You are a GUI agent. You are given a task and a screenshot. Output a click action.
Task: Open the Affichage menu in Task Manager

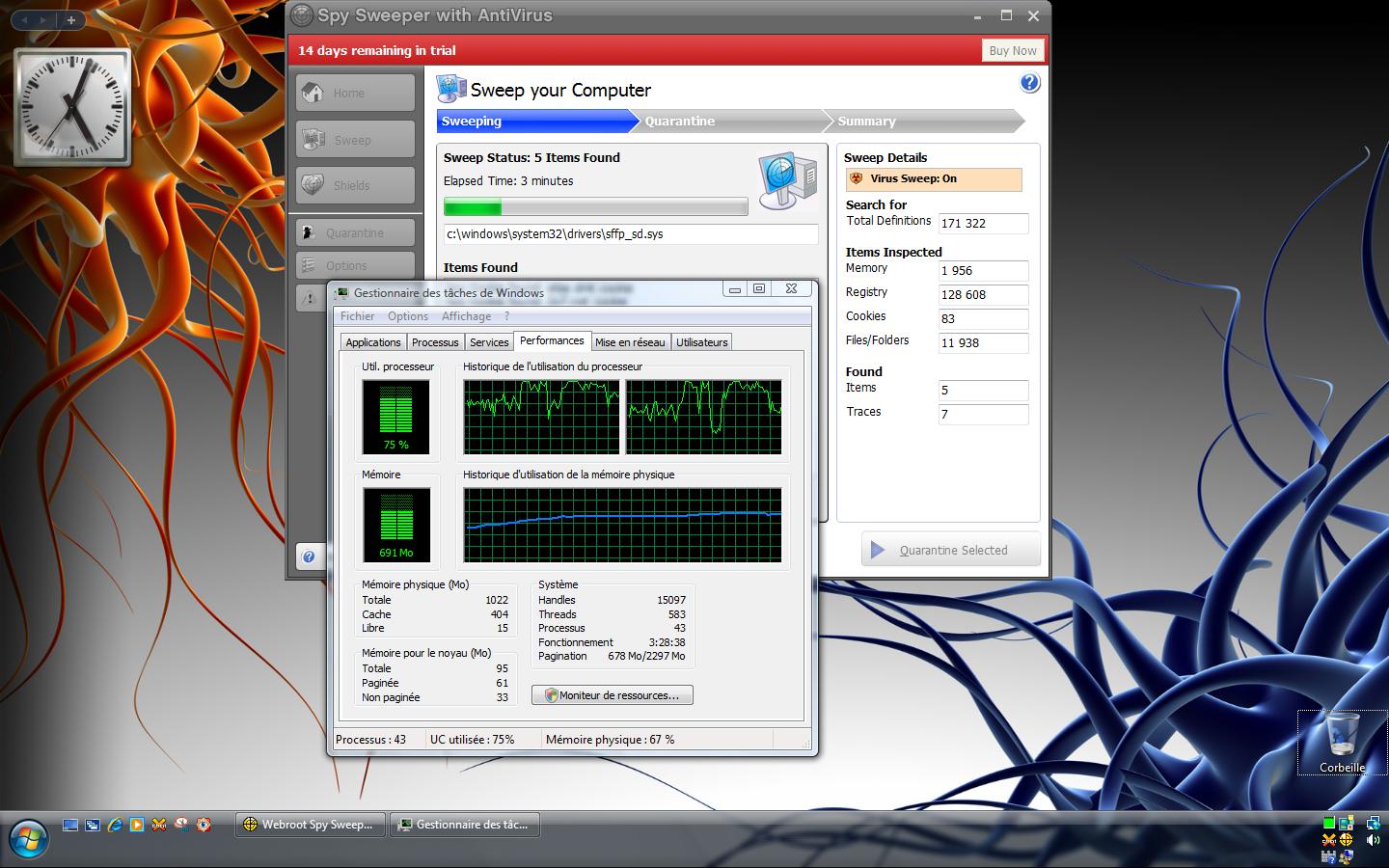(466, 316)
